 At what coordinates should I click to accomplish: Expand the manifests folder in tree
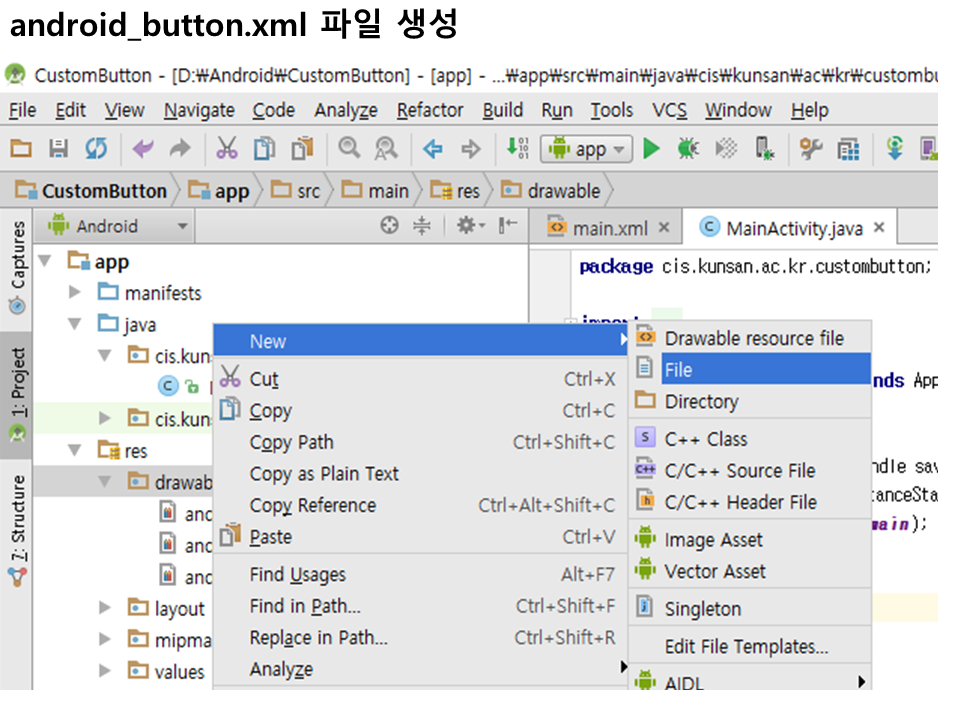click(75, 293)
